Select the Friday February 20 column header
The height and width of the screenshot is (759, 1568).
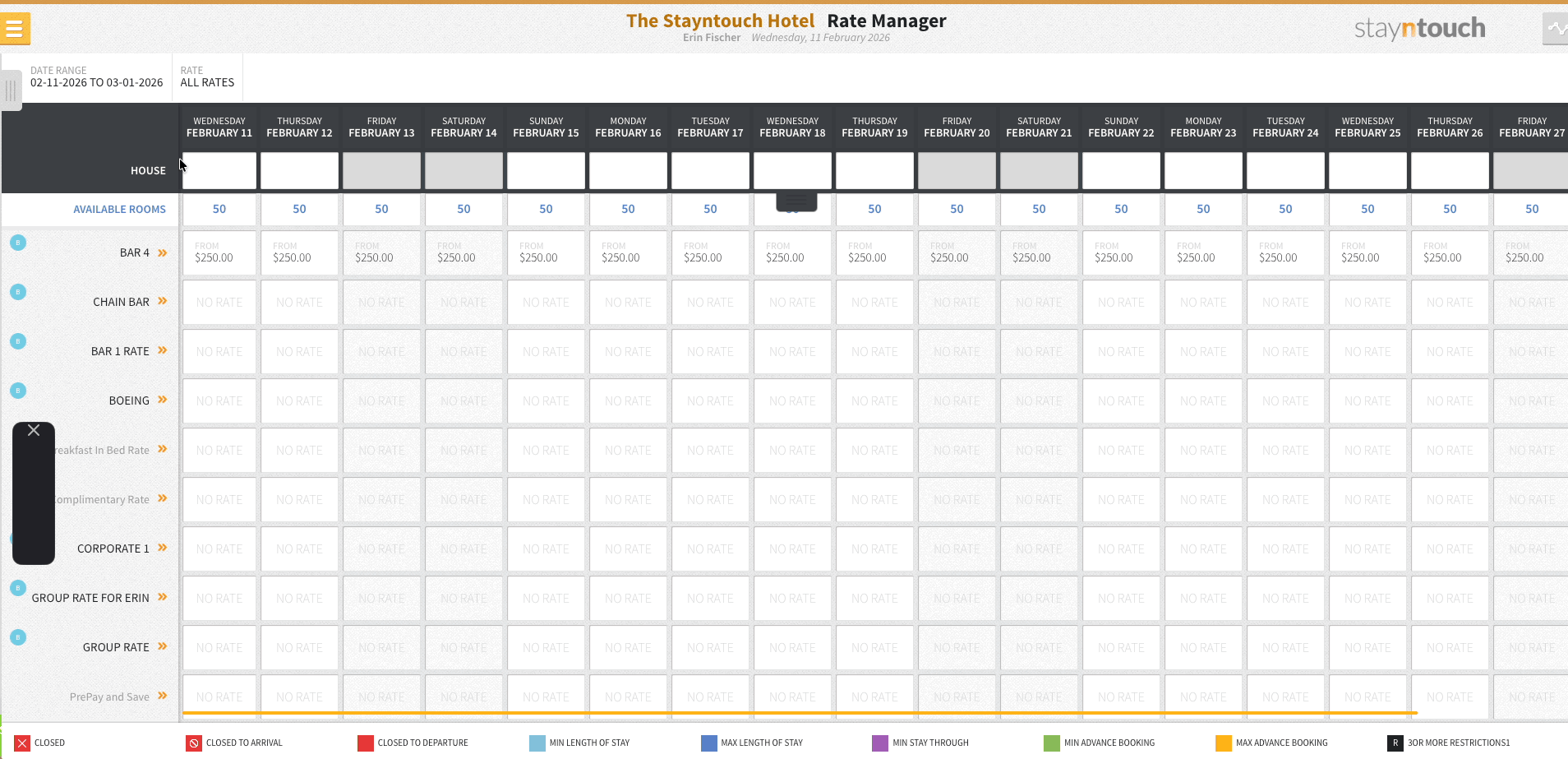957,127
